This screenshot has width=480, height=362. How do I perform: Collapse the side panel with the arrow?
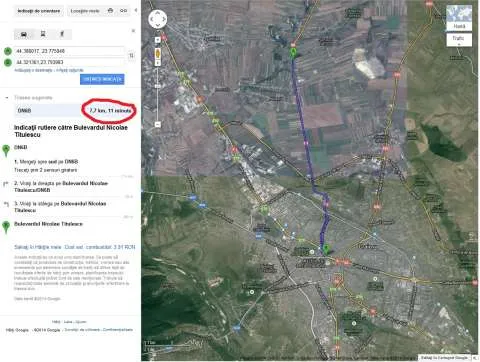click(x=136, y=10)
